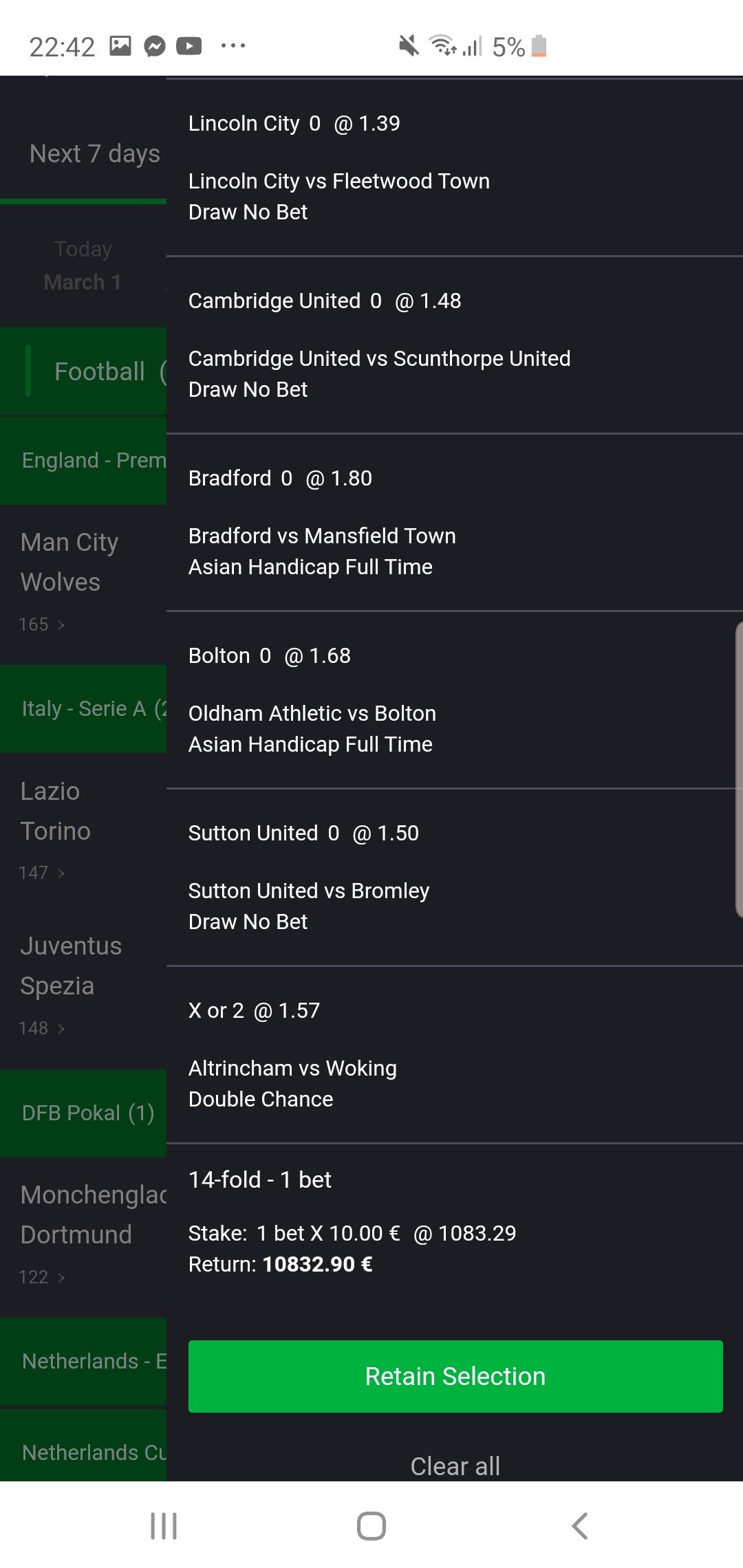Tap the Clear all link
The height and width of the screenshot is (1568, 743).
coord(455,1466)
